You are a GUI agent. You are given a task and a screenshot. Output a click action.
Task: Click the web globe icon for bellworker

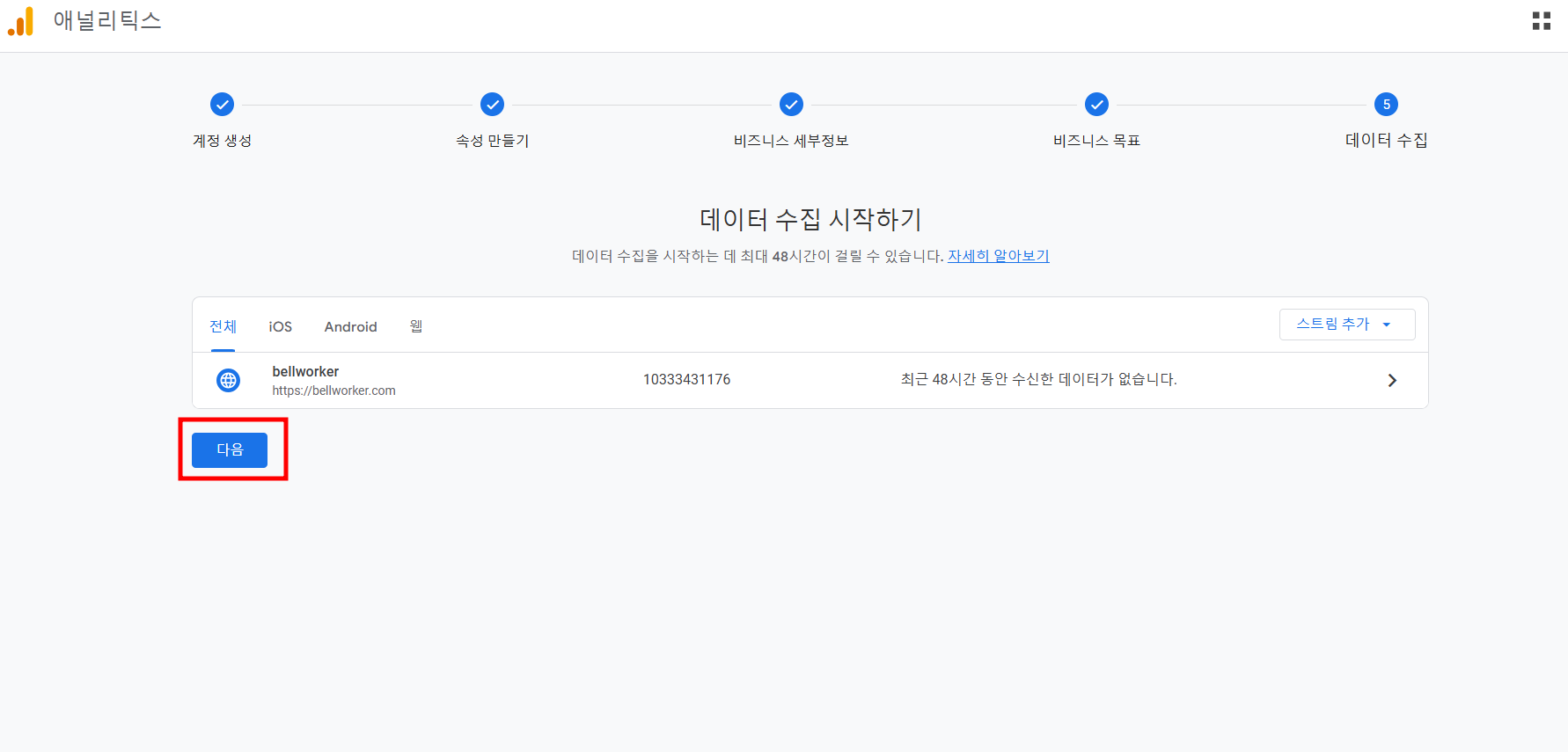(228, 380)
